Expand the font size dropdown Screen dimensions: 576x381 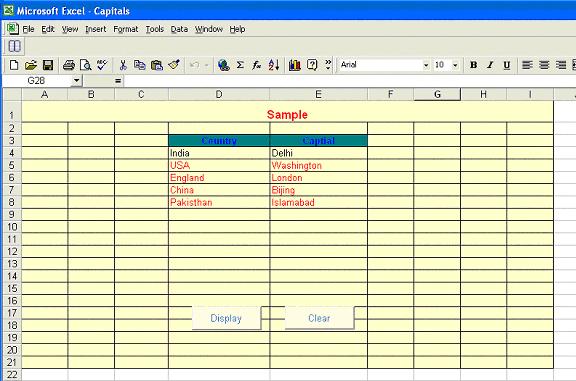coord(455,65)
